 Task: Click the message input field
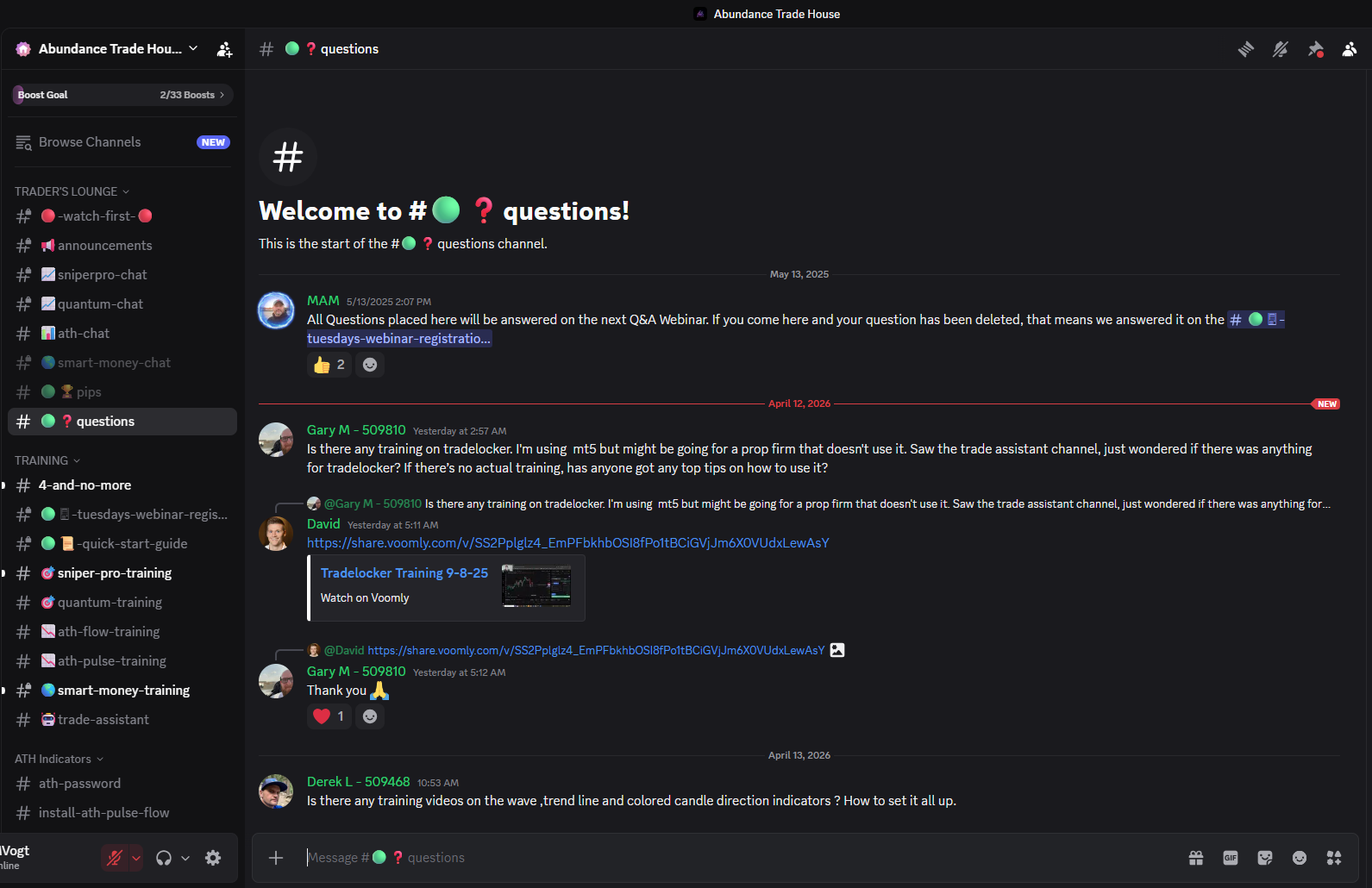coord(604,857)
